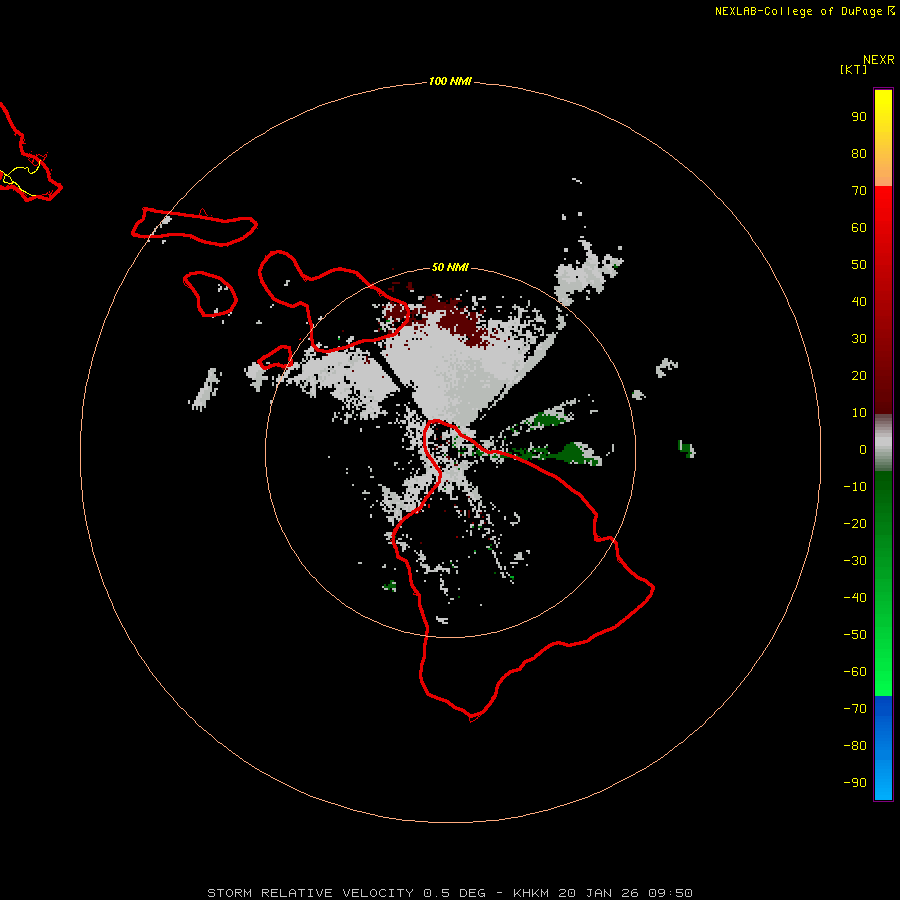Click the gray zero band of color bar

tap(883, 443)
